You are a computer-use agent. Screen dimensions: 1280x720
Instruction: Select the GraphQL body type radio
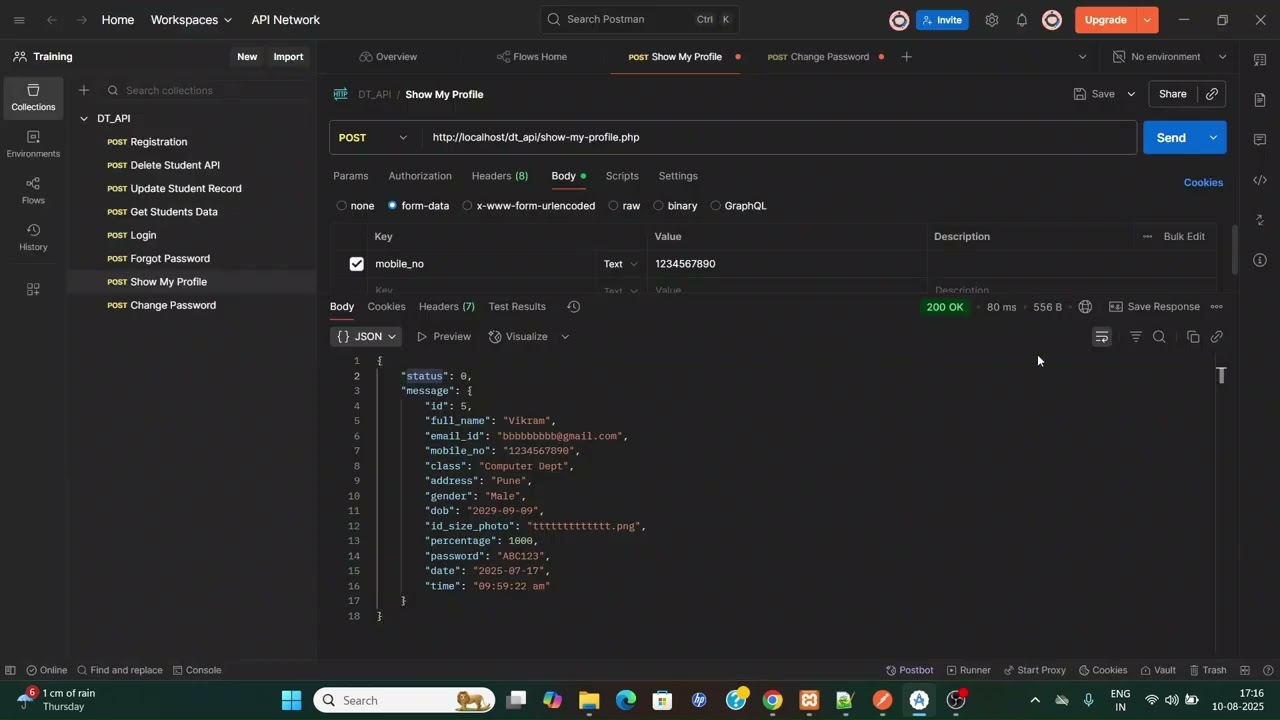point(715,206)
